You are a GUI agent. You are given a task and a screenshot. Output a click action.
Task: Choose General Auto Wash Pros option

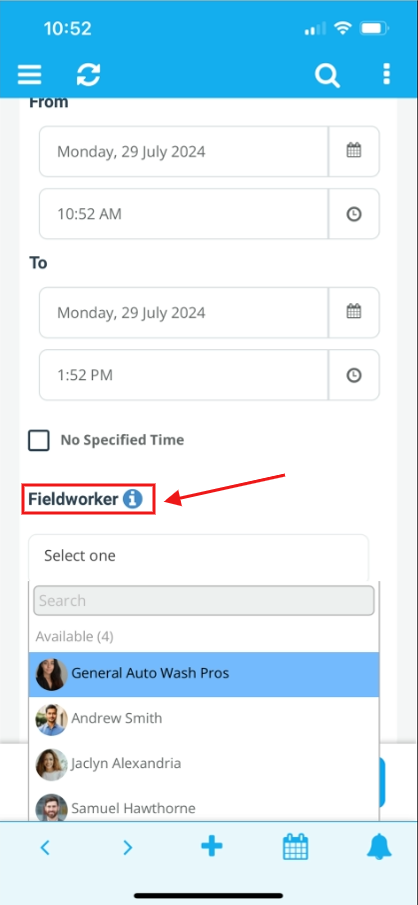click(204, 674)
